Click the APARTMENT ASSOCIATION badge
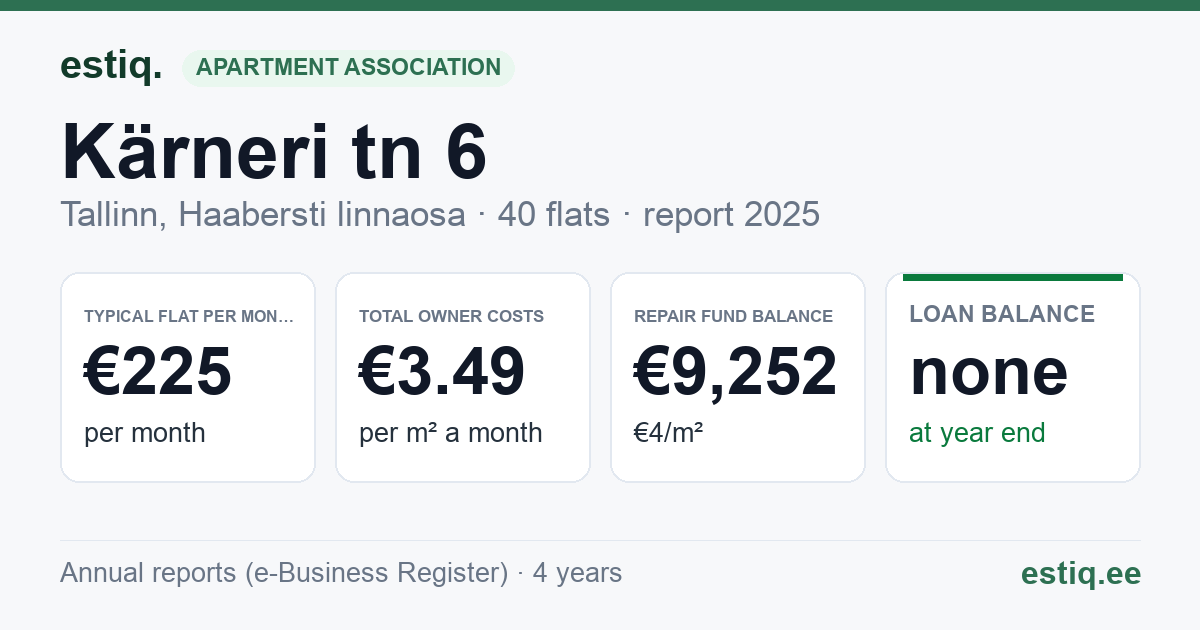Image resolution: width=1200 pixels, height=630 pixels. (348, 68)
